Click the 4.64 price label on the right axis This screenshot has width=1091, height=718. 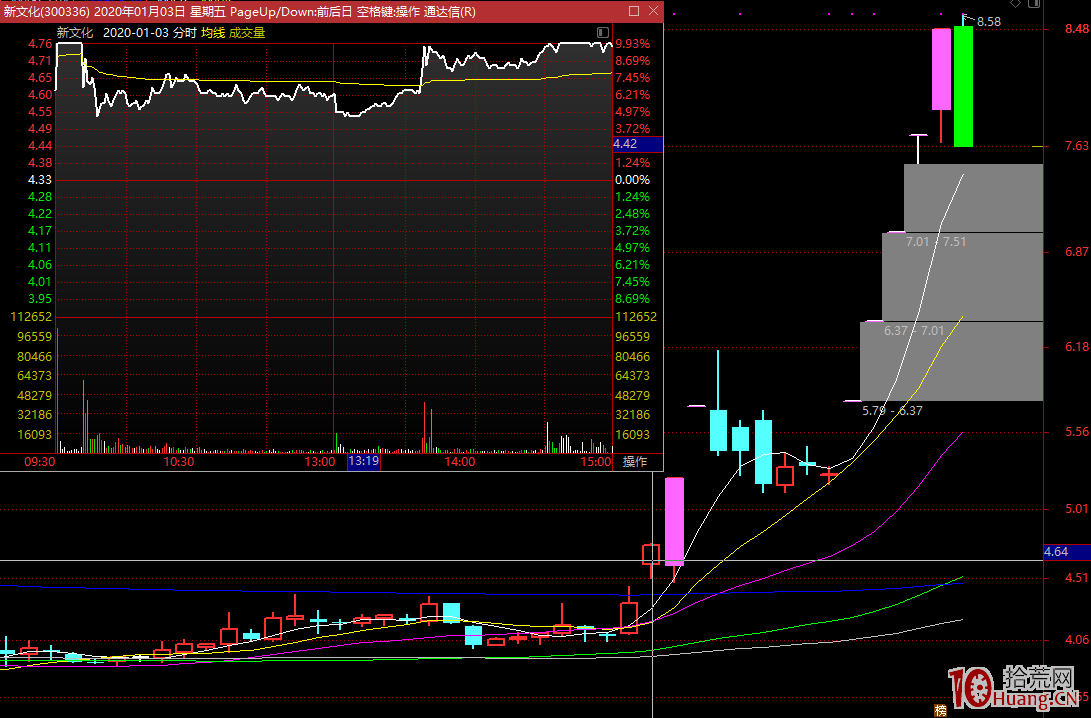tap(1055, 551)
